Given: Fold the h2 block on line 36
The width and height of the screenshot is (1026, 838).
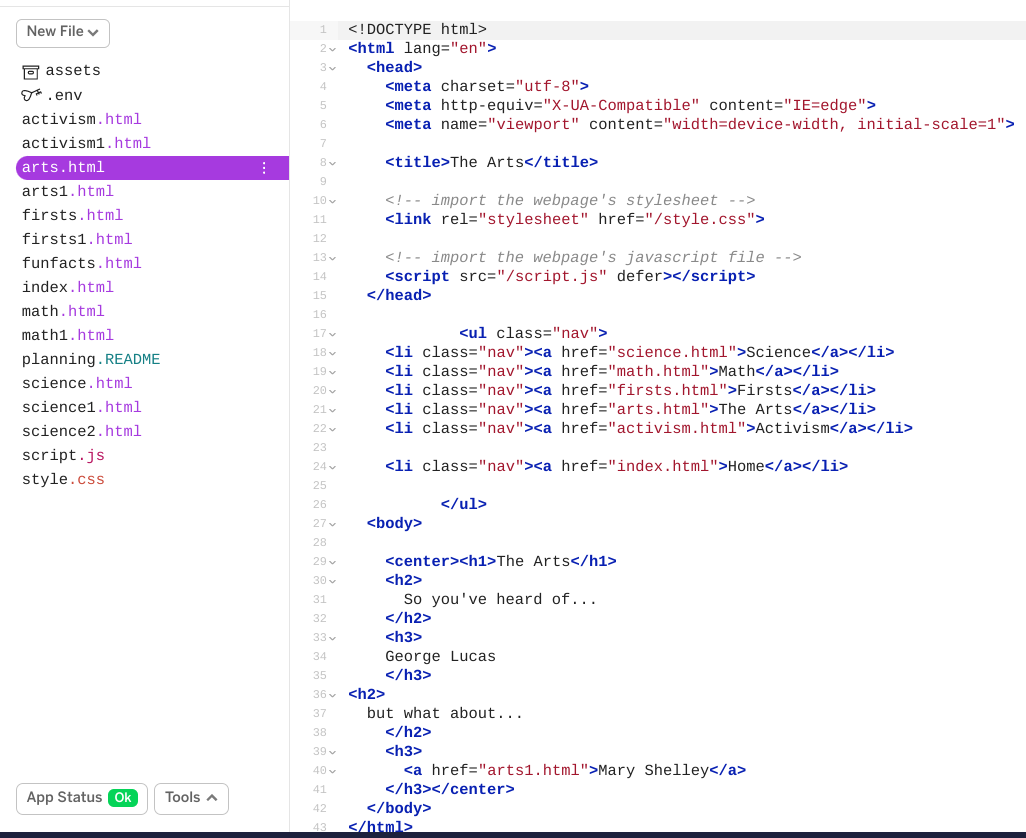Looking at the screenshot, I should point(333,695).
